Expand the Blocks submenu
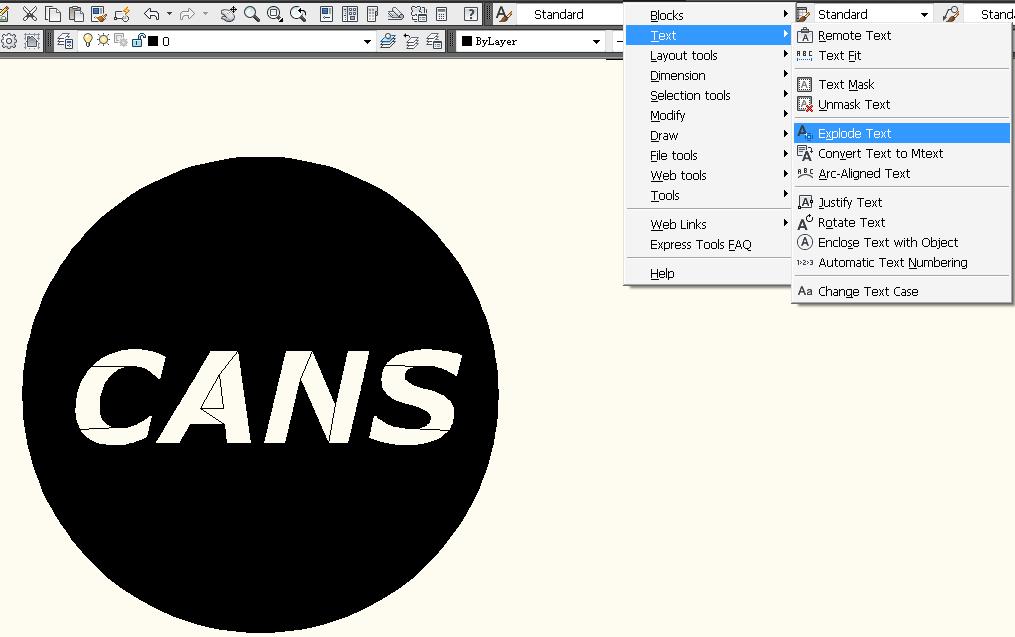 coord(708,15)
